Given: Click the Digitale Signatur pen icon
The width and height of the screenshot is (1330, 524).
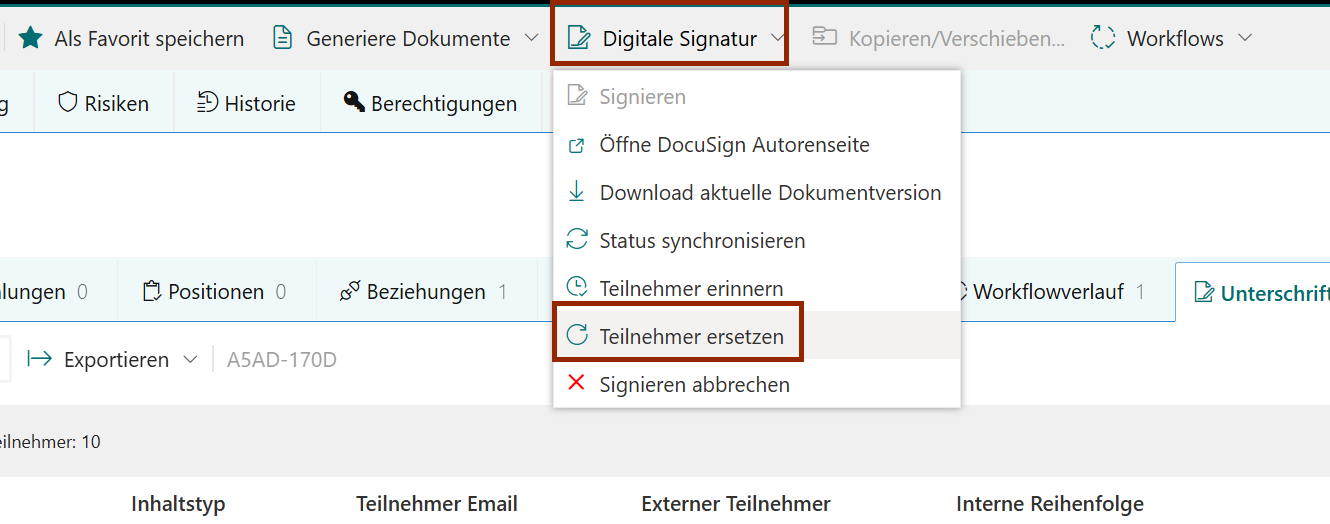Looking at the screenshot, I should pyautogui.click(x=578, y=39).
